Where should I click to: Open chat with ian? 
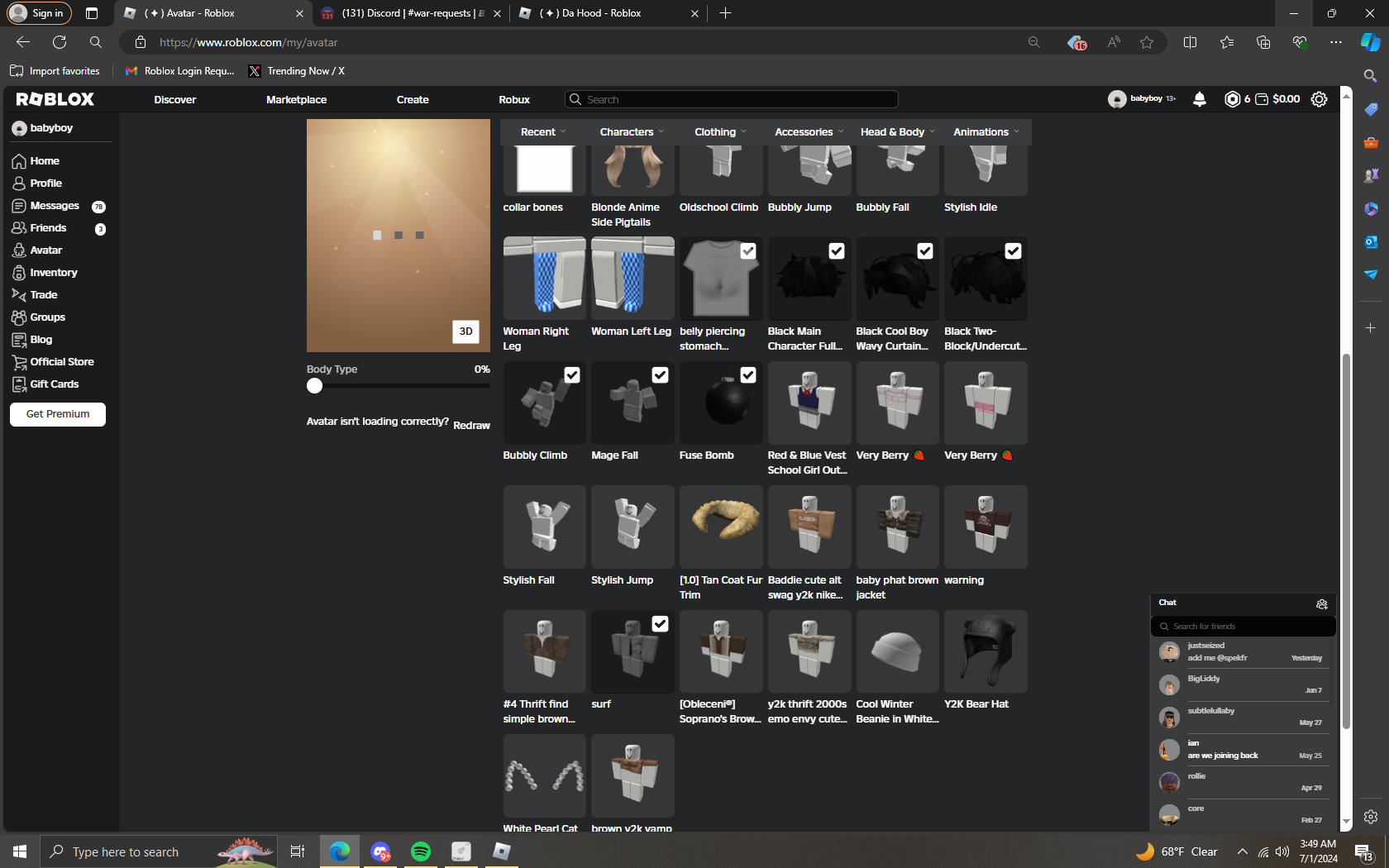pyautogui.click(x=1243, y=750)
